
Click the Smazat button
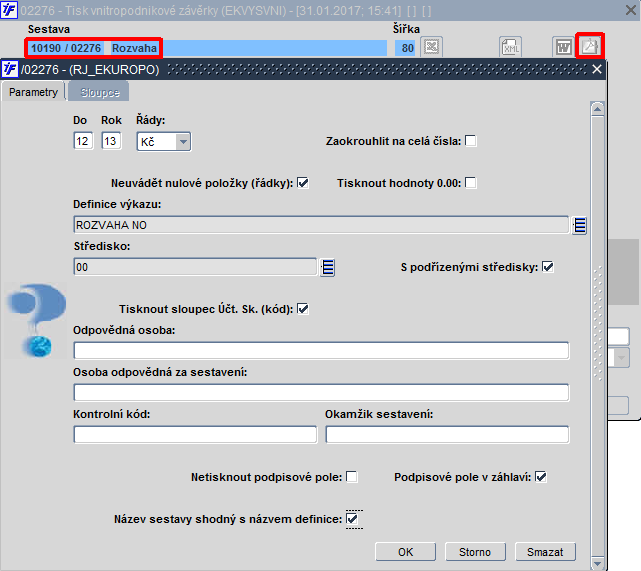click(x=545, y=552)
